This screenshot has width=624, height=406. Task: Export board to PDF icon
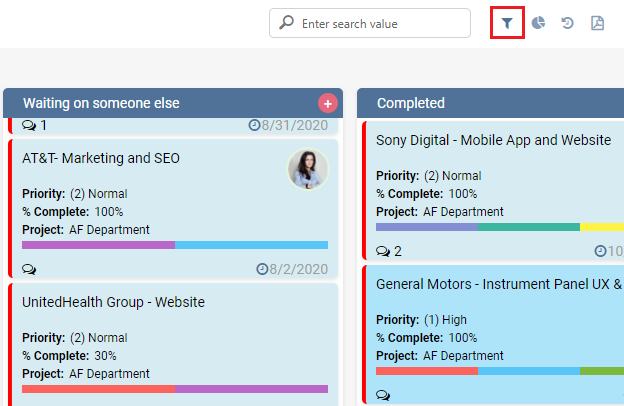point(597,23)
